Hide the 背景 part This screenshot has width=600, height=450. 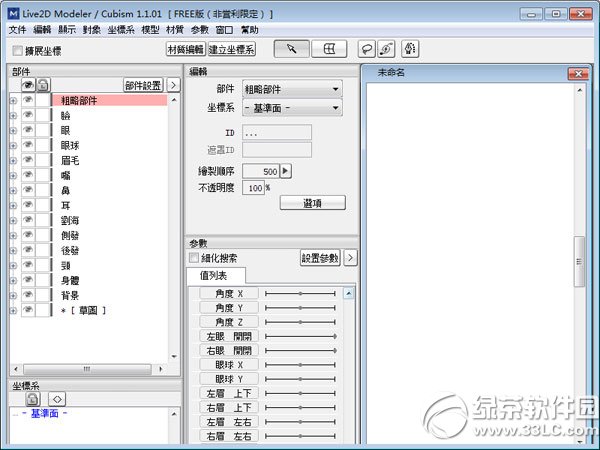(x=28, y=295)
